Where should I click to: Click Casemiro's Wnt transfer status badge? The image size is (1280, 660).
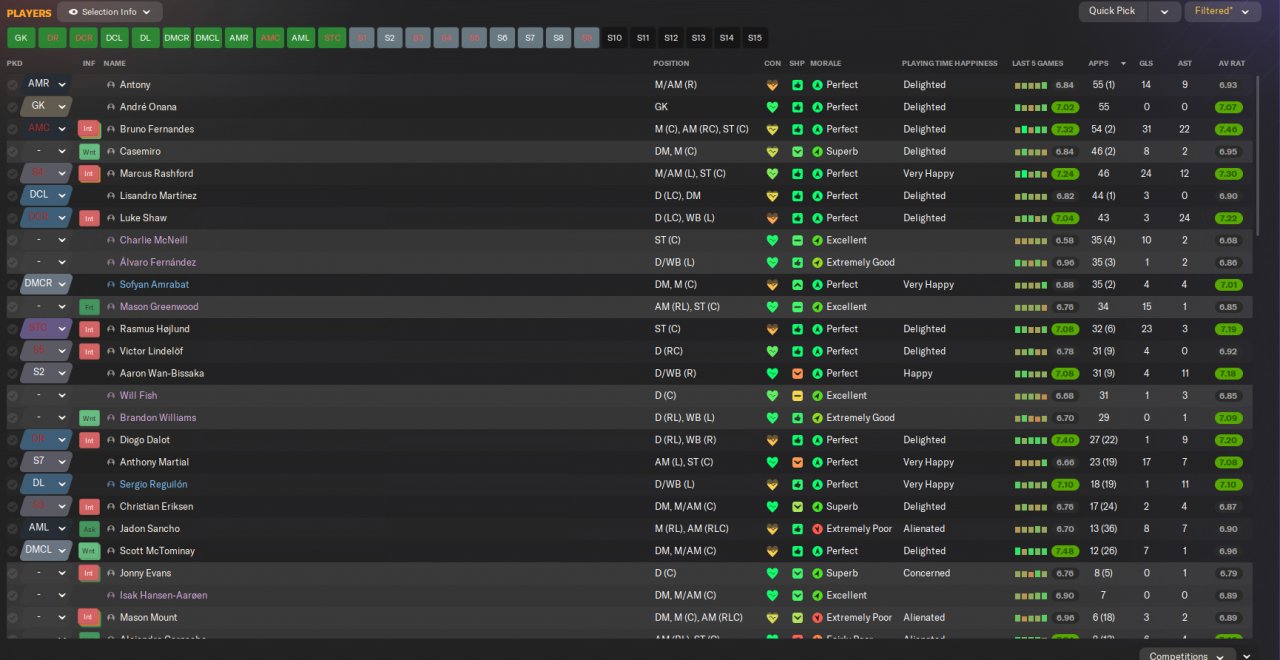pyautogui.click(x=89, y=152)
